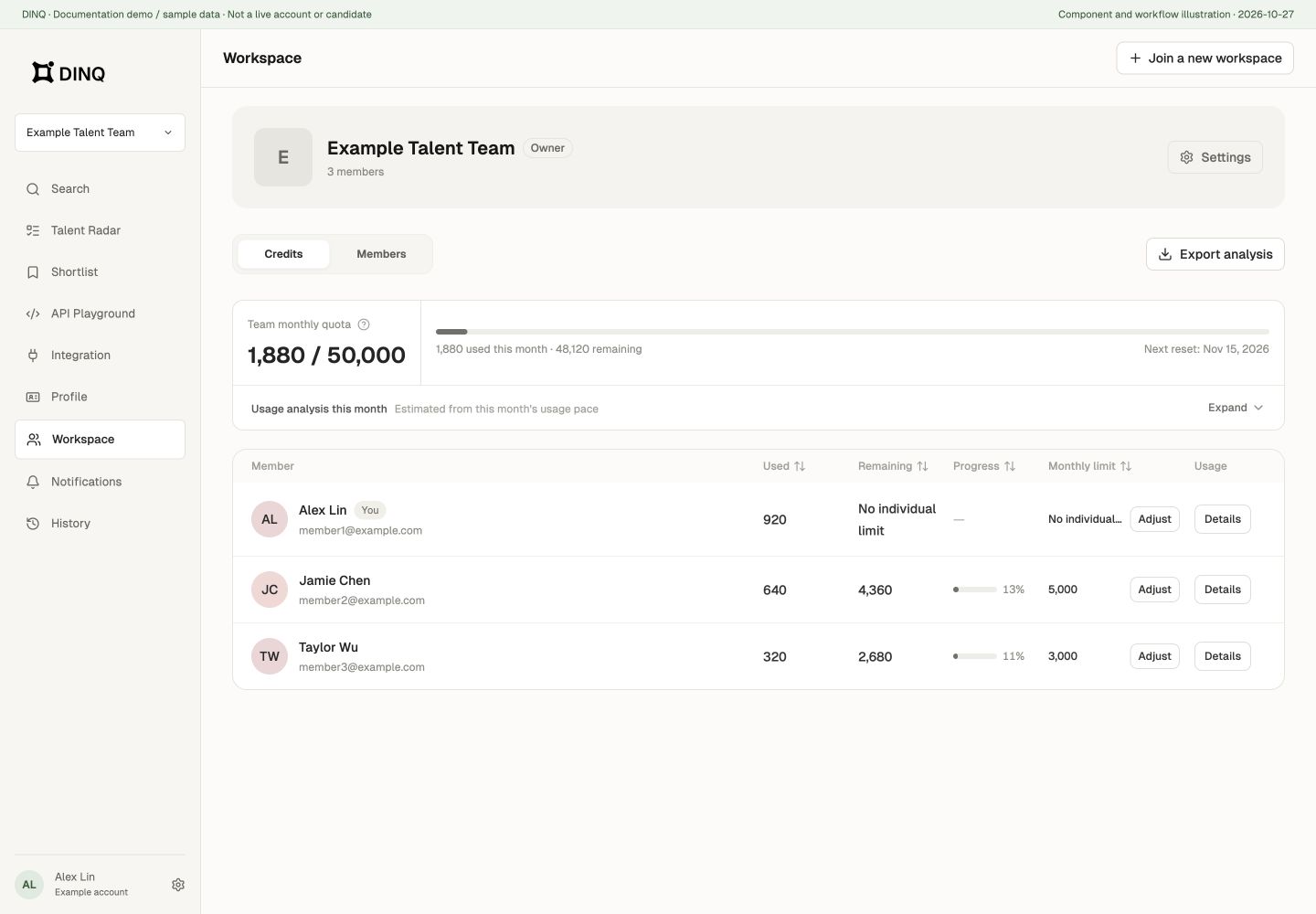Image resolution: width=1316 pixels, height=914 pixels.
Task: Open Talent Radar in the sidebar
Action: point(100,230)
